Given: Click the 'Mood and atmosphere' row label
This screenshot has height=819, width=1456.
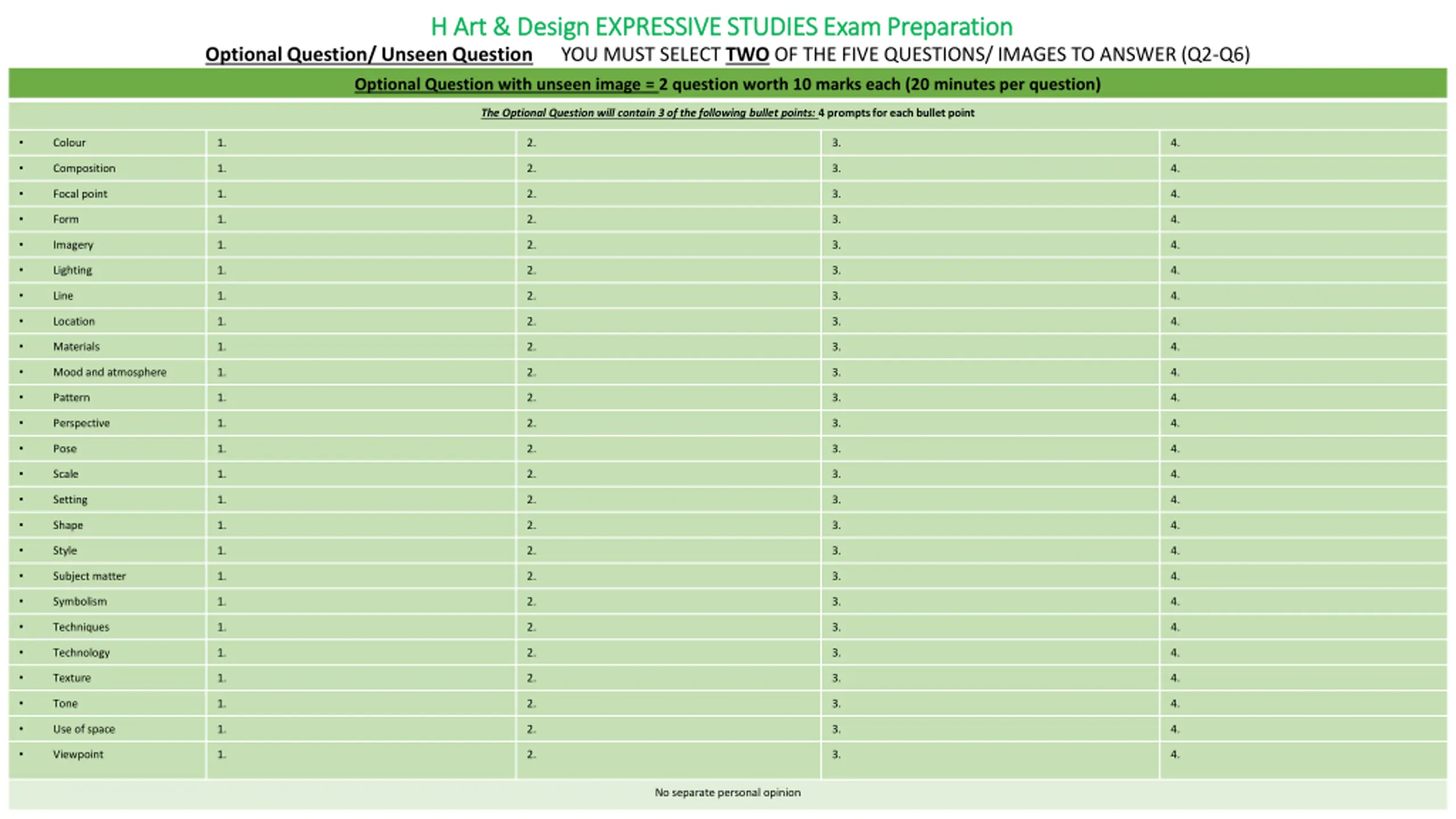Looking at the screenshot, I should coord(109,372).
